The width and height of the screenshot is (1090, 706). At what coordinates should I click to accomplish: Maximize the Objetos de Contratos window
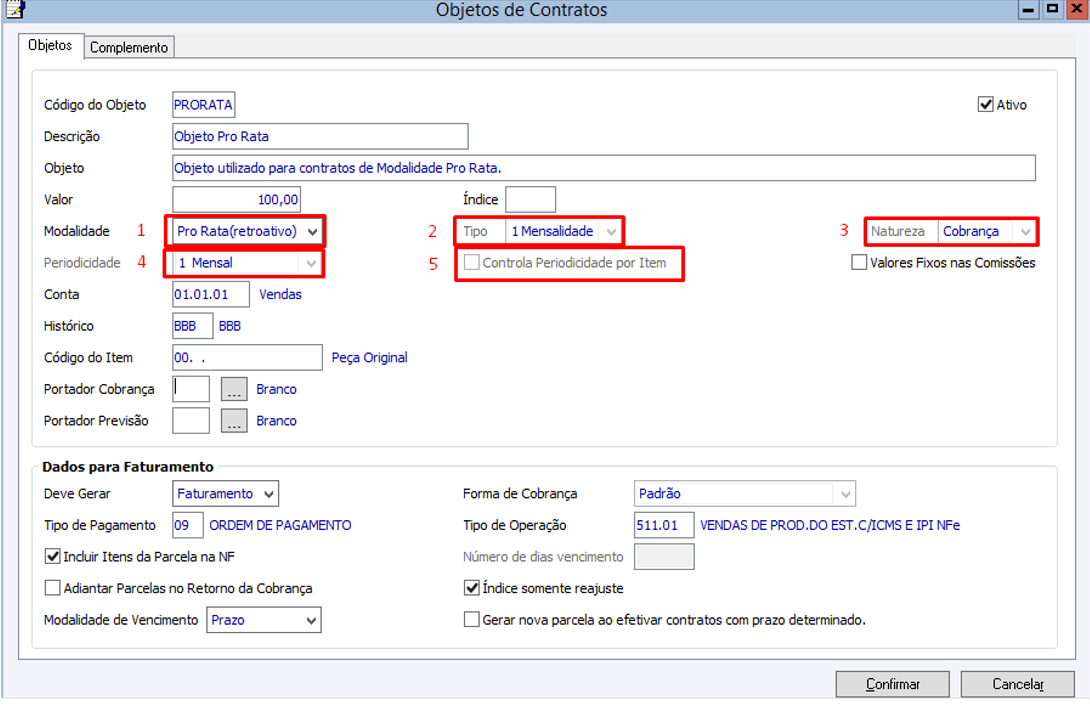pos(1052,9)
